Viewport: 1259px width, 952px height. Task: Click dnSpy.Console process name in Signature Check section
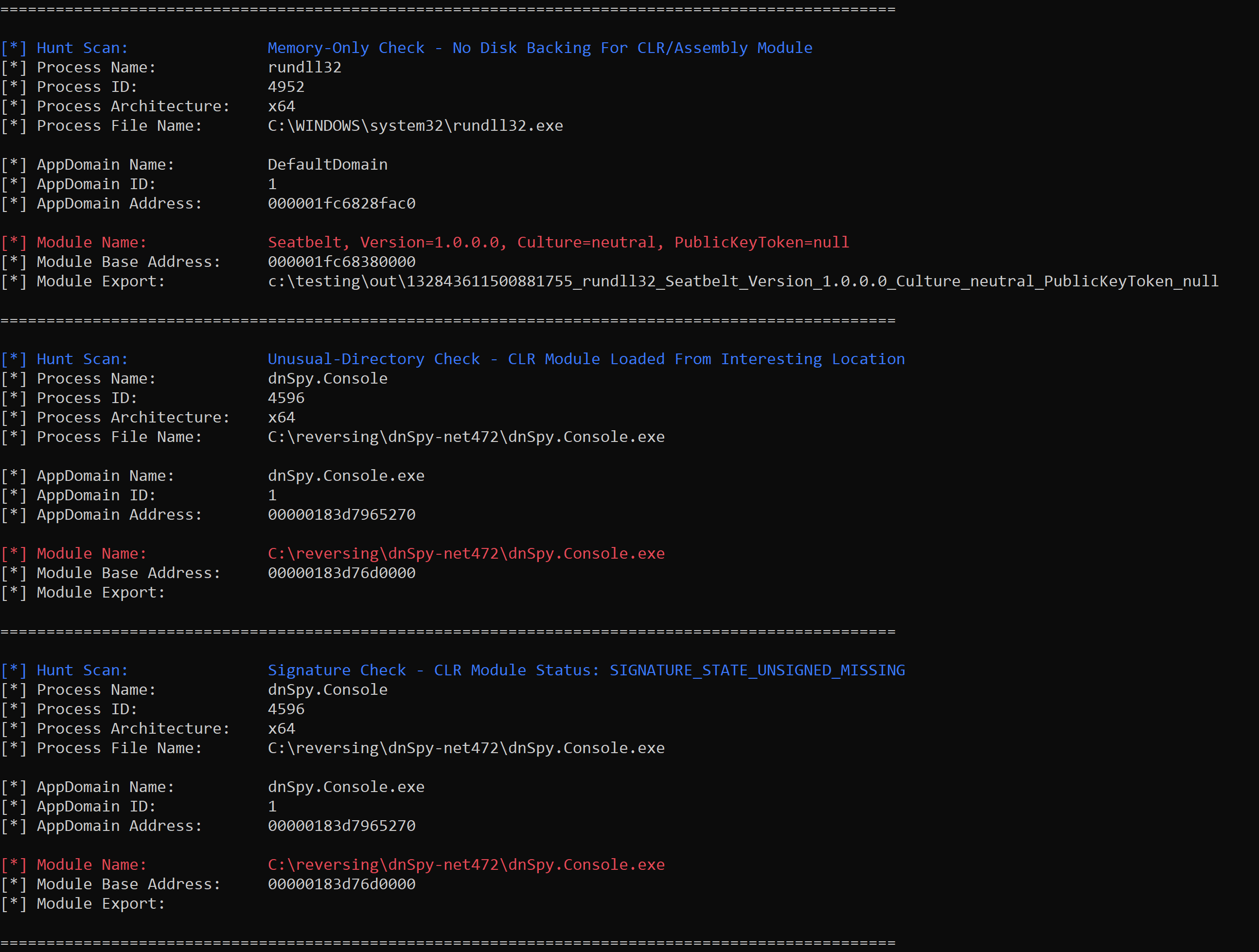(327, 690)
